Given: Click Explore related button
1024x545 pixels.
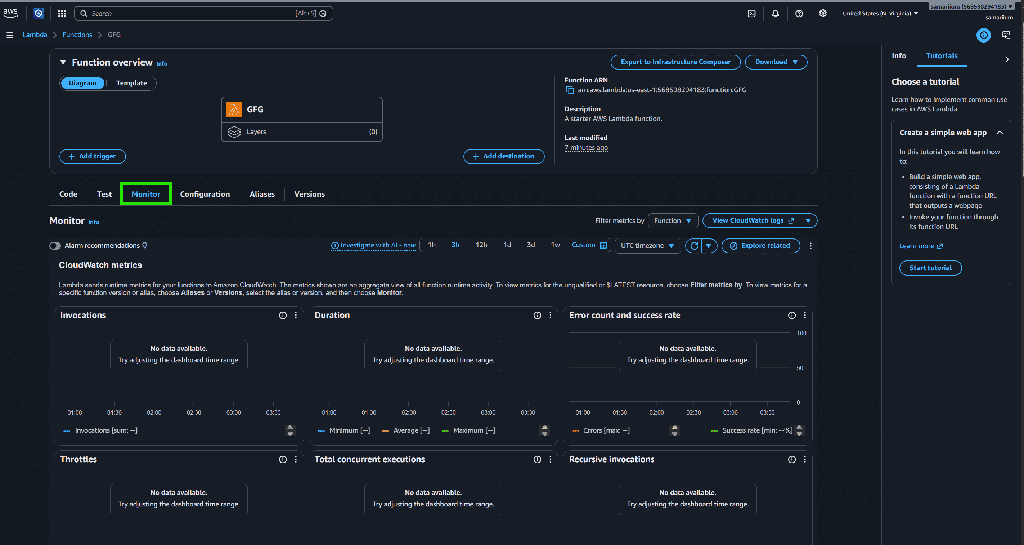Looking at the screenshot, I should tap(761, 246).
